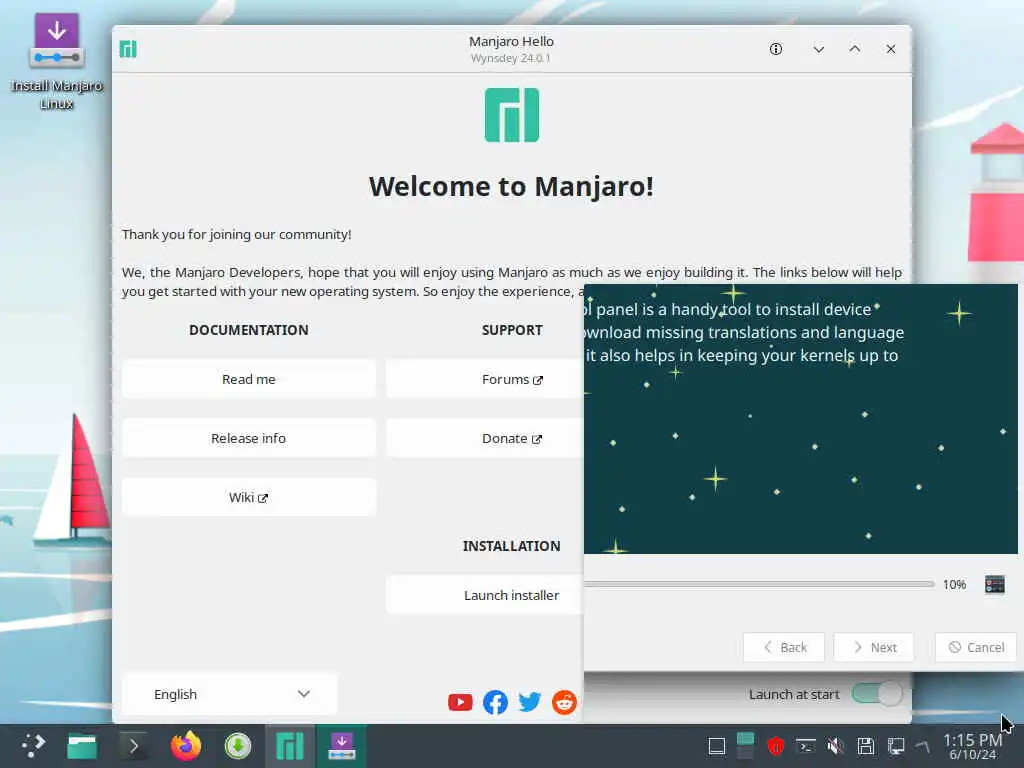Click the "Welcome to Manjaro!" heading
The height and width of the screenshot is (768, 1024).
click(511, 187)
